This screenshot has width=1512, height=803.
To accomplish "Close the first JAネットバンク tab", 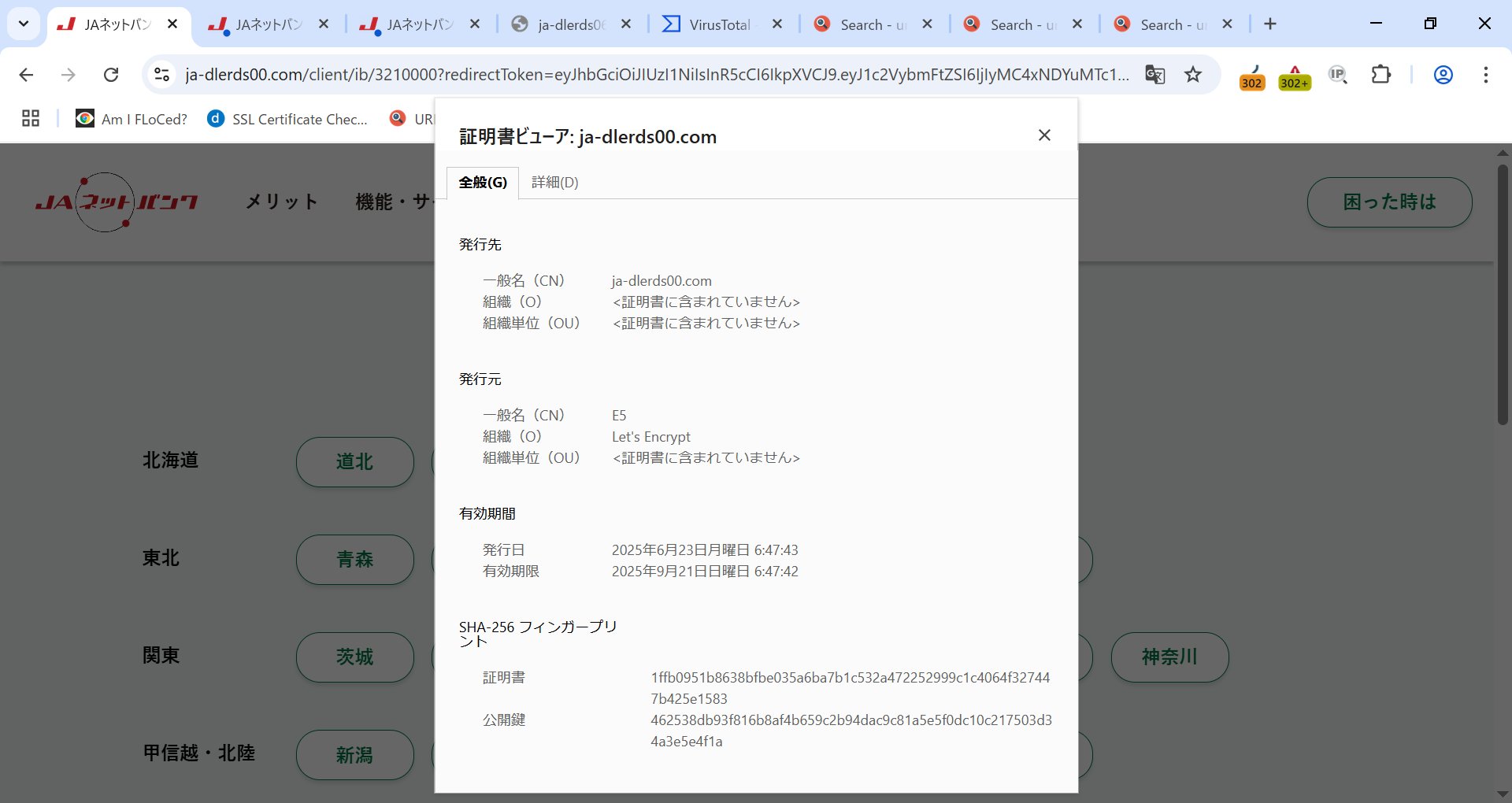I will click(172, 24).
